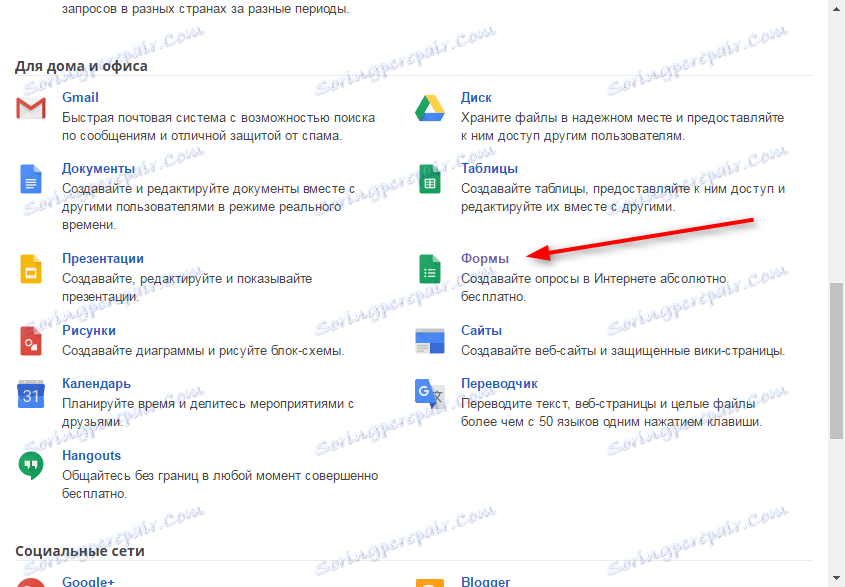This screenshot has width=845, height=587.
Task: Click the 'Социальные сети' heading
Action: (x=80, y=551)
